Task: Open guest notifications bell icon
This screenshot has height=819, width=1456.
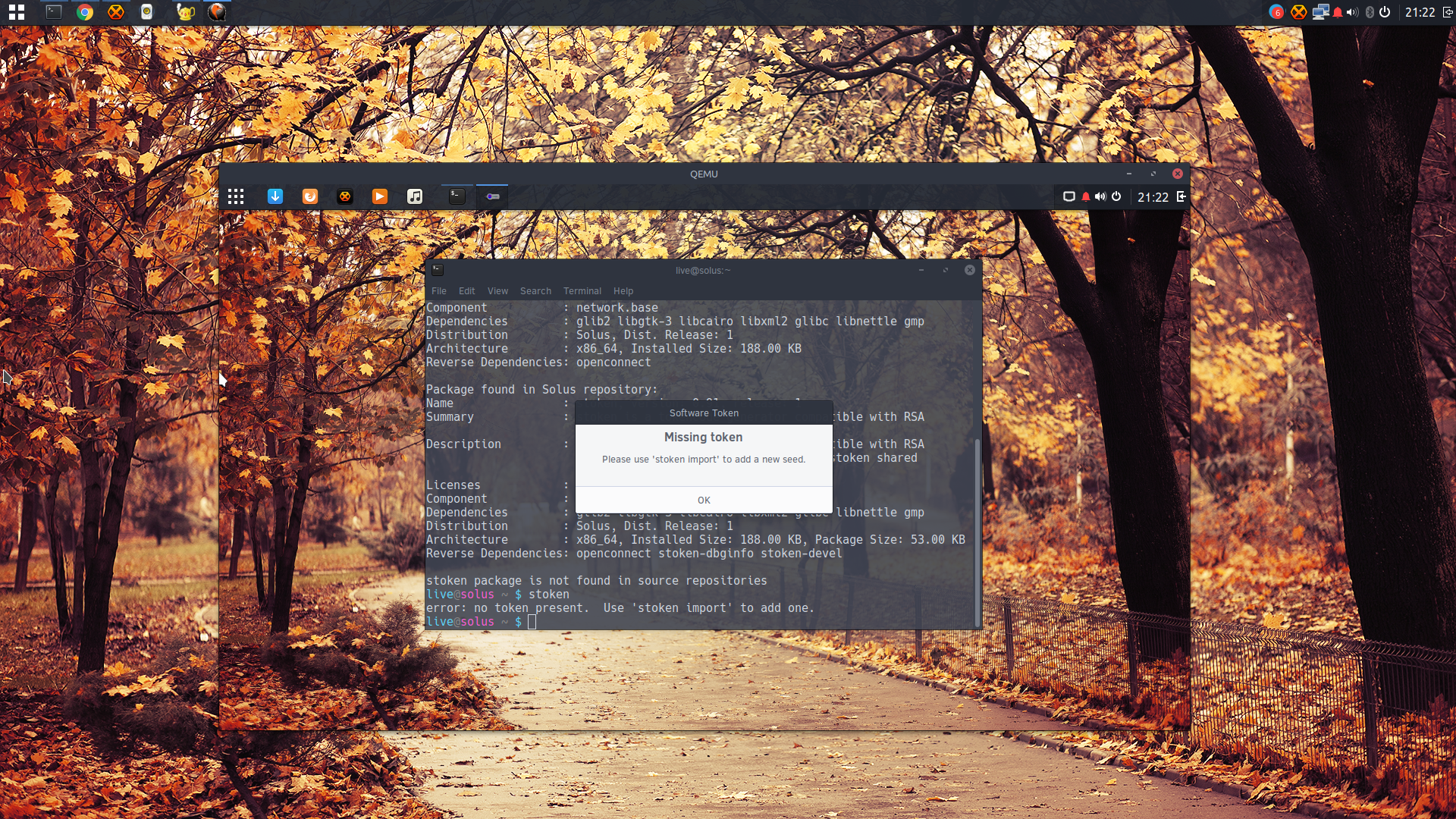Action: click(1086, 196)
